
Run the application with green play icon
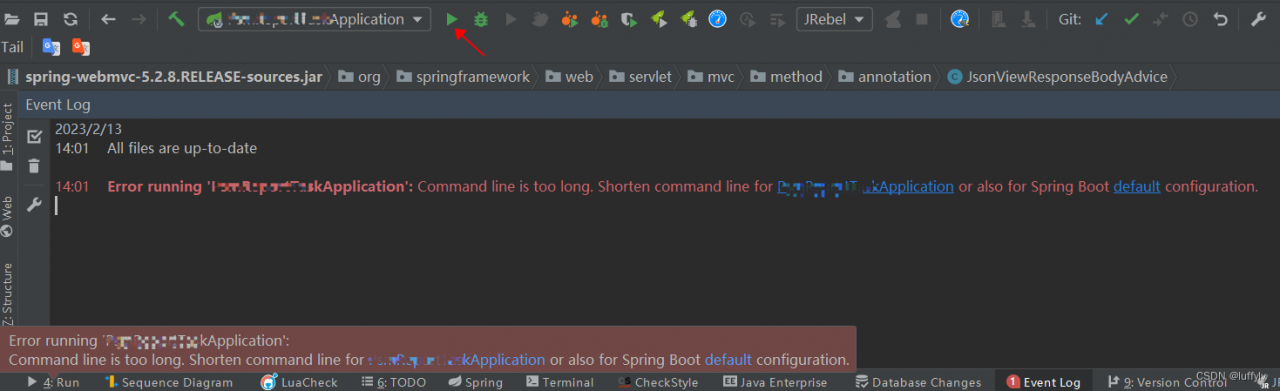[x=452, y=18]
